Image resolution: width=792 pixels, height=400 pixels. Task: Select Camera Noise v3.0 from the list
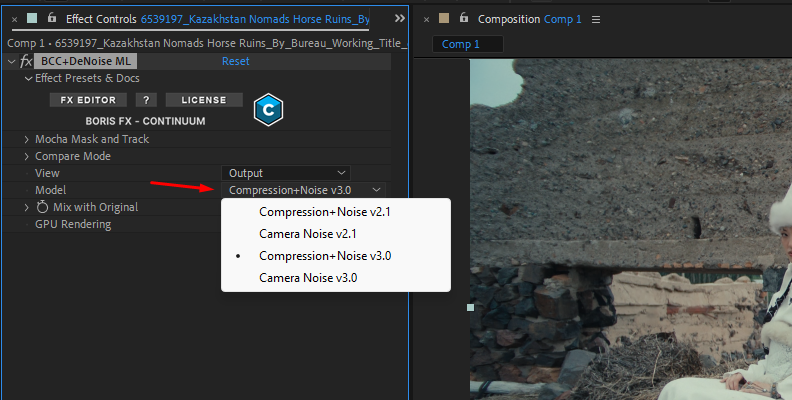(x=308, y=277)
